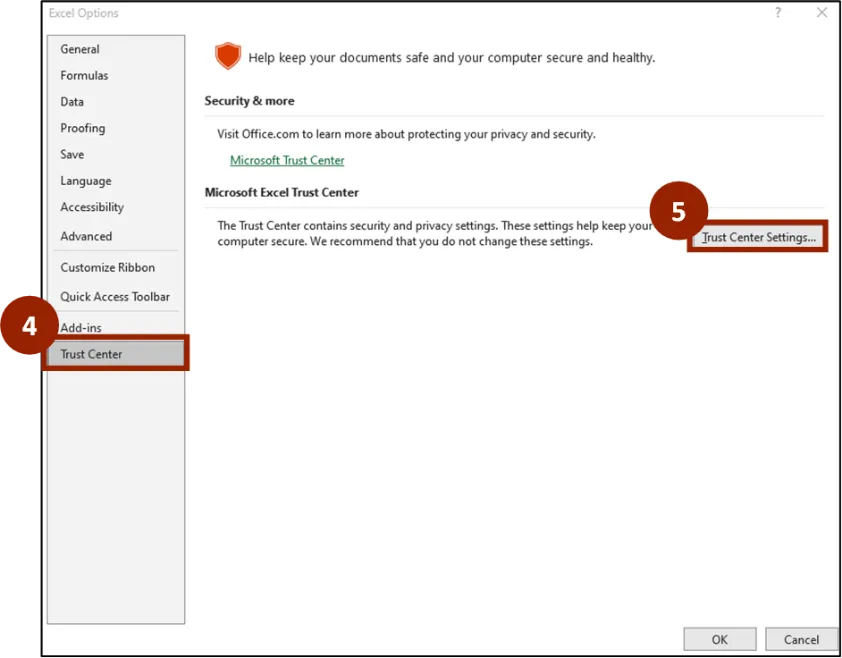842x658 pixels.
Task: Open the Accessibility settings page
Action: point(92,207)
